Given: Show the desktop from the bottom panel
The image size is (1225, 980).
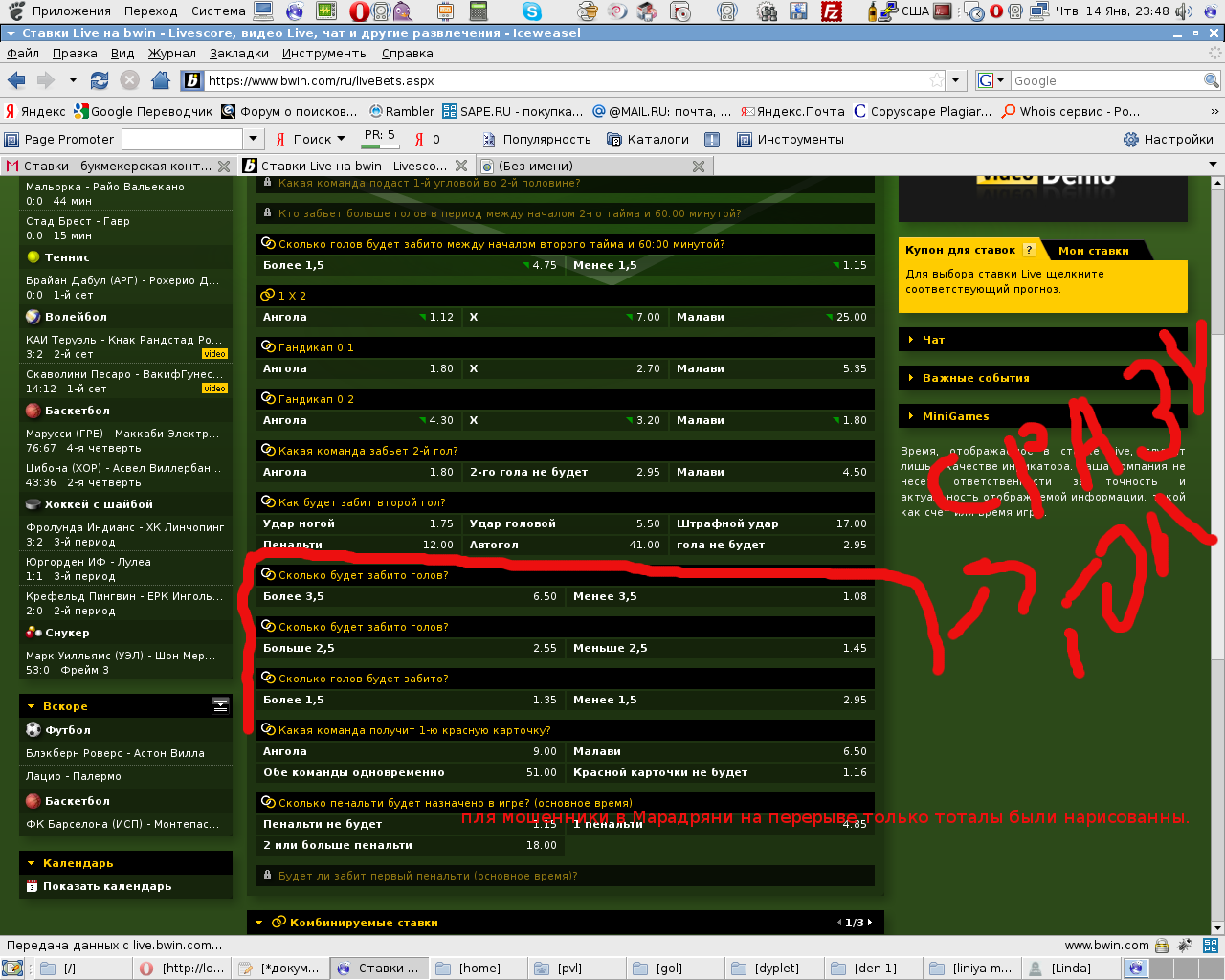Looking at the screenshot, I should tap(12, 968).
